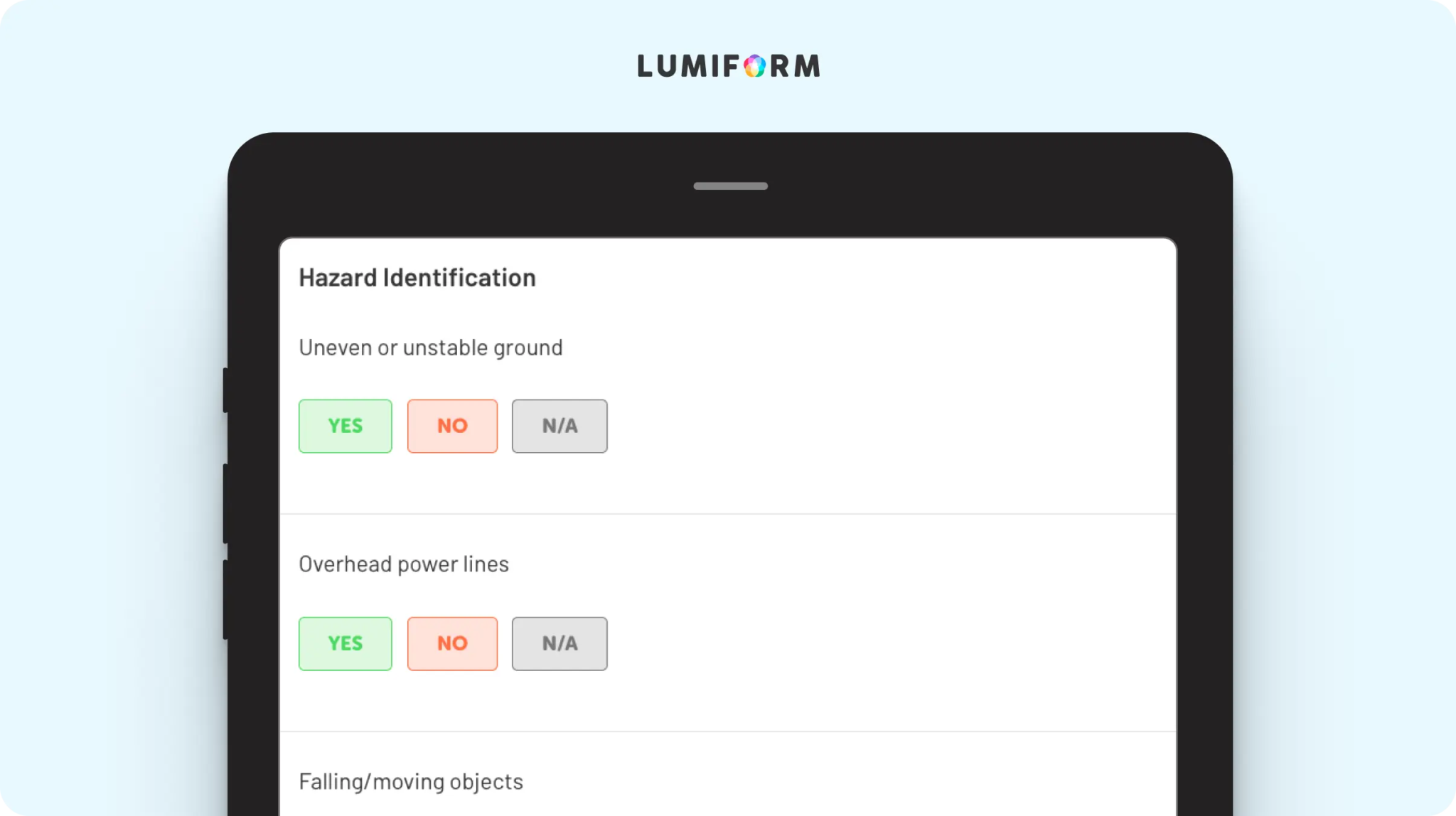Mark Overhead power lines as N/A
This screenshot has width=1456, height=816.
[x=560, y=643]
